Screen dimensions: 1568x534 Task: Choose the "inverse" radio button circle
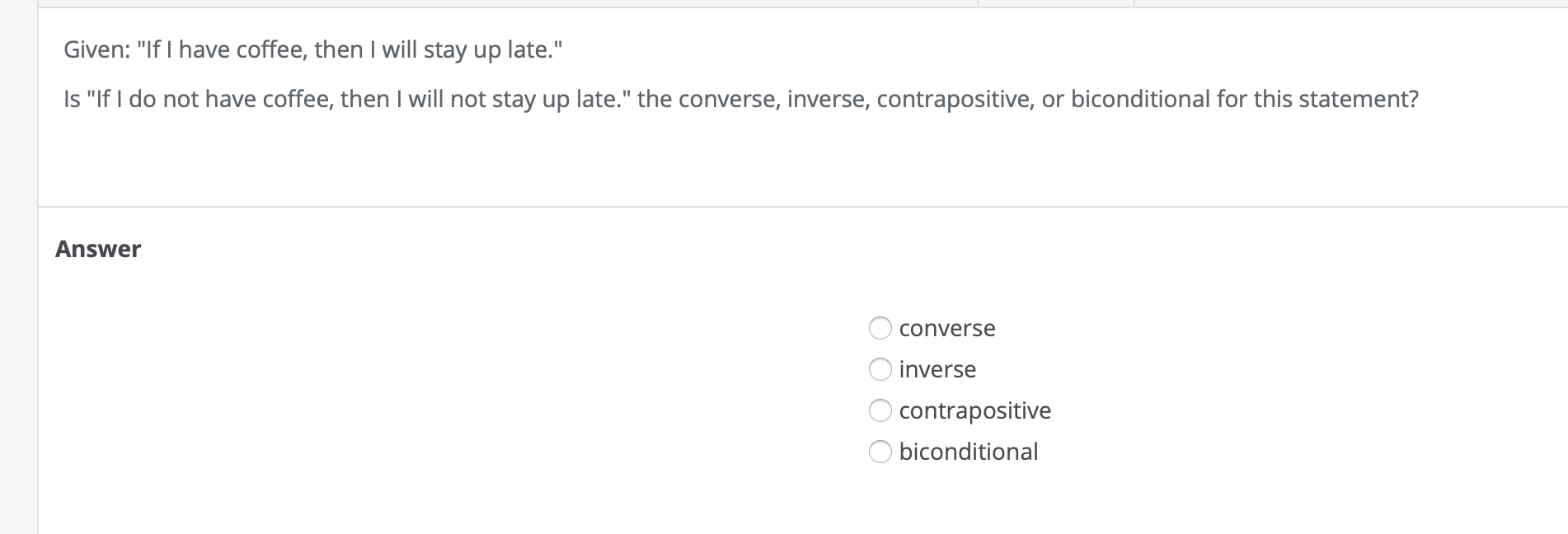(880, 369)
